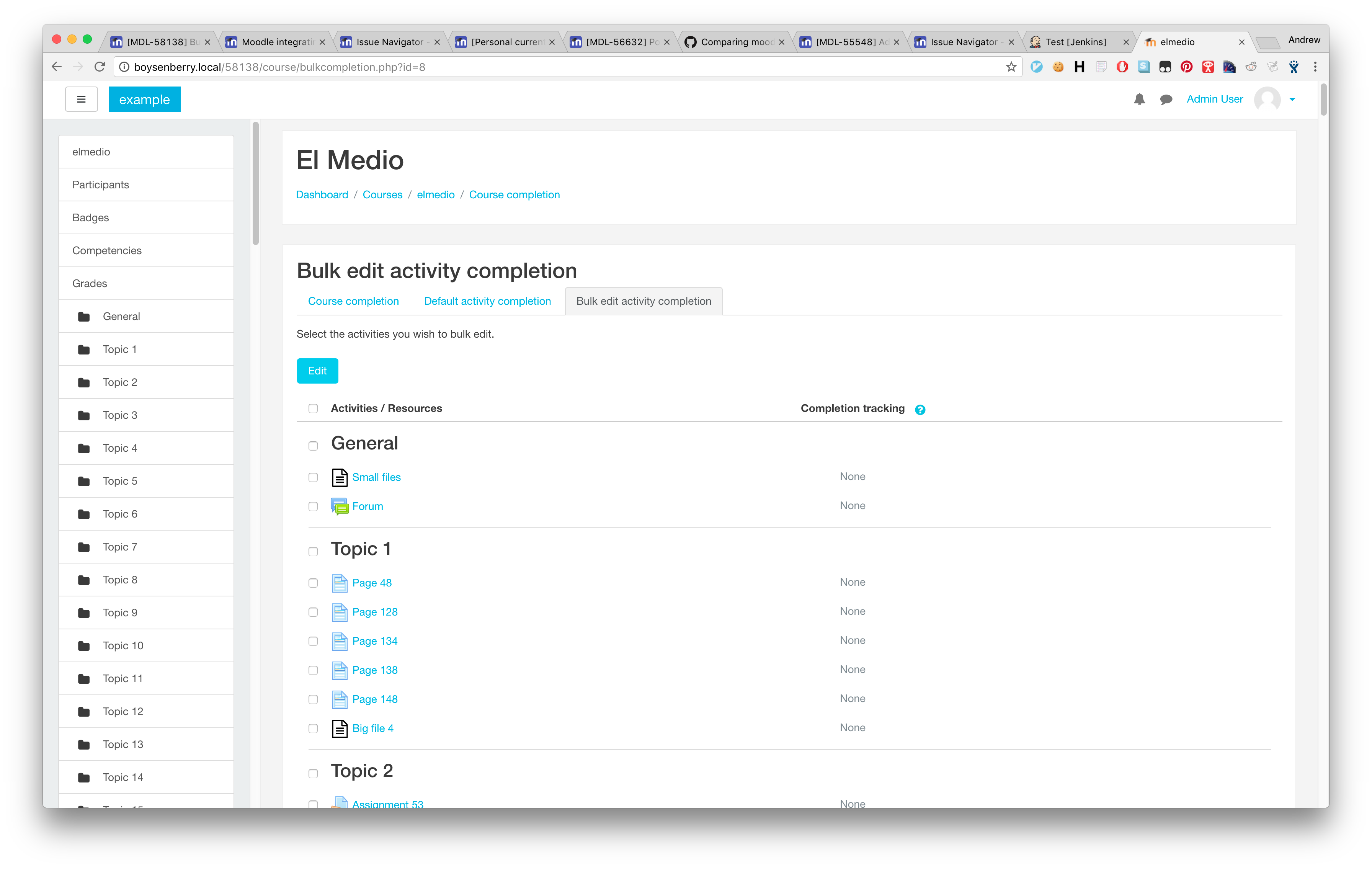Screen dimensions: 1372x869
Task: Open the Admin User avatar picture
Action: [1267, 99]
